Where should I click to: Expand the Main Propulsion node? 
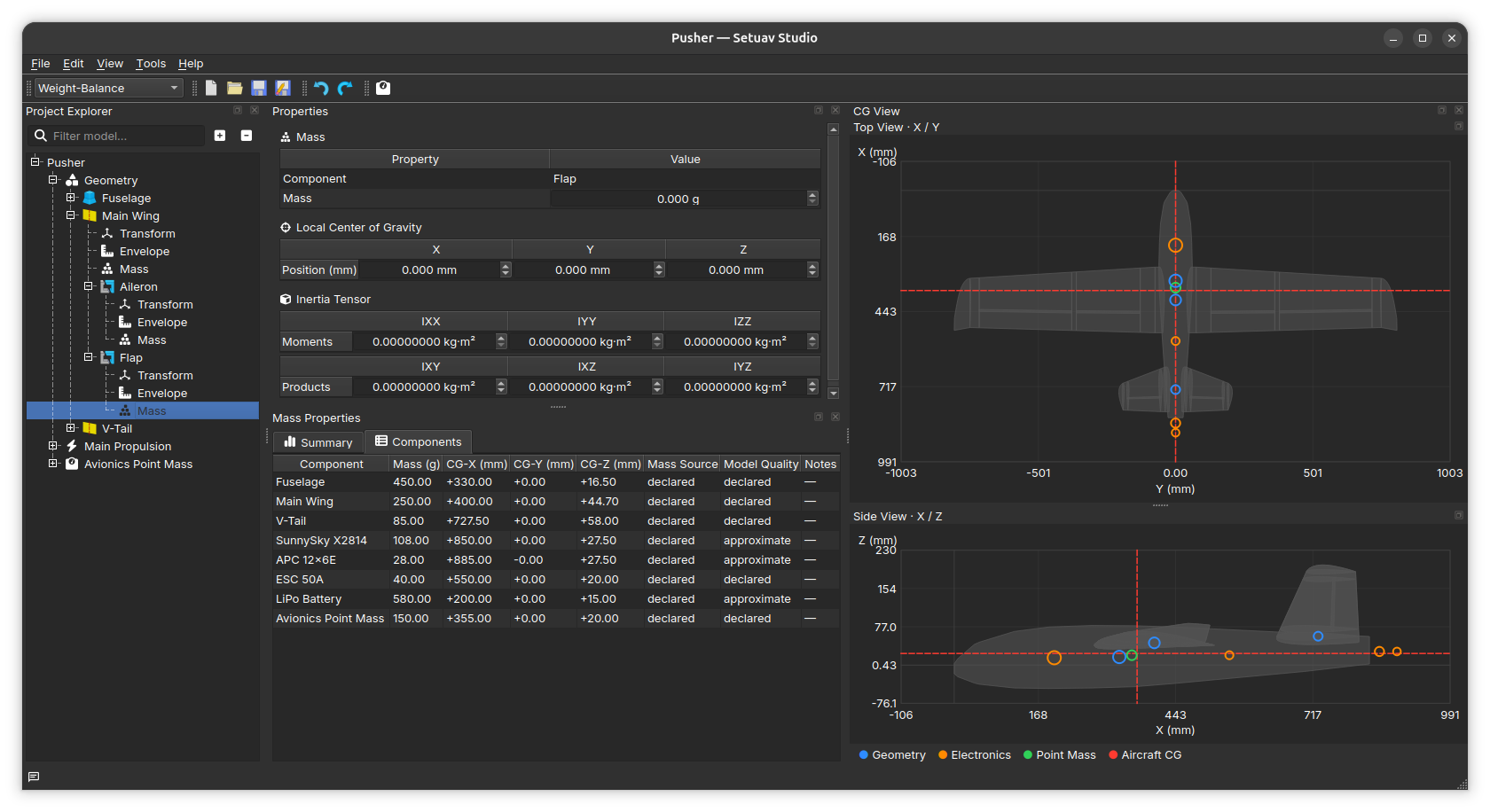[x=53, y=445]
